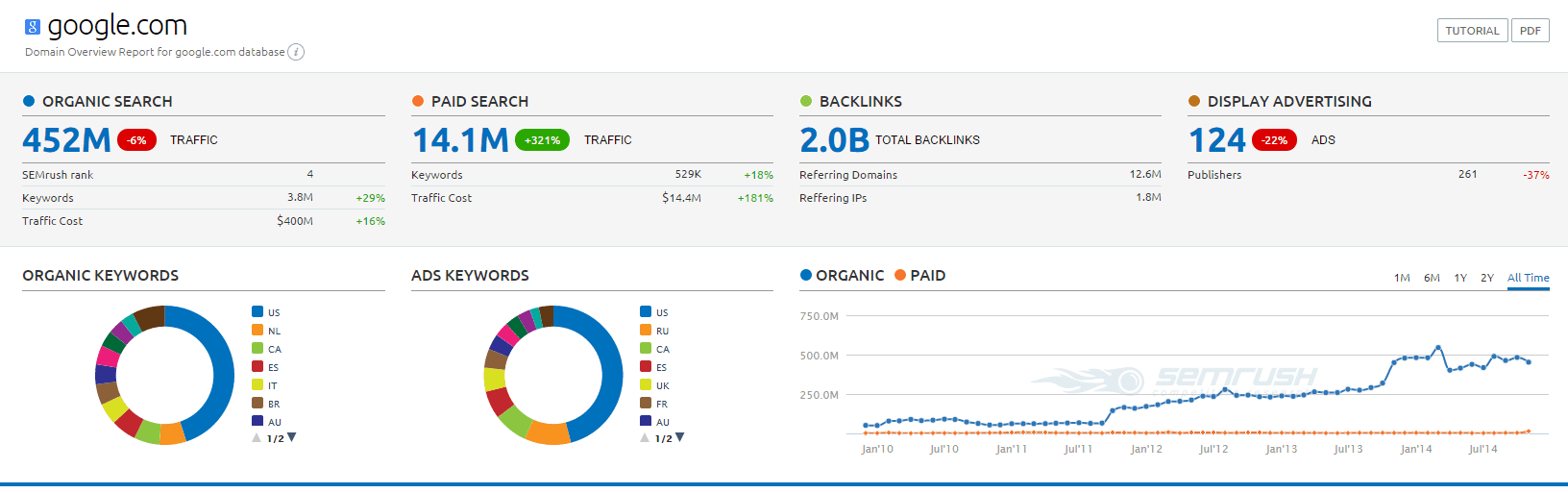The height and width of the screenshot is (493, 1568).
Task: Select the 1M time range tab
Action: [x=1402, y=278]
